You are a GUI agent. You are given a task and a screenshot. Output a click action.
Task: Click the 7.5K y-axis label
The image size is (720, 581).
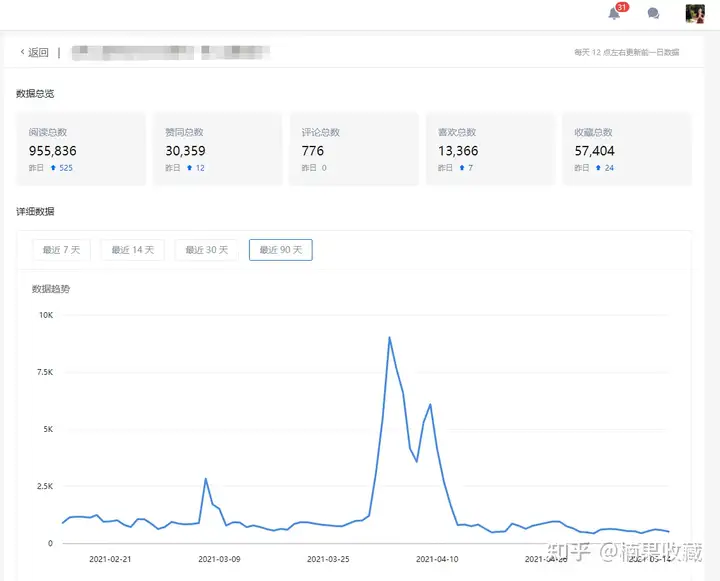[45, 372]
